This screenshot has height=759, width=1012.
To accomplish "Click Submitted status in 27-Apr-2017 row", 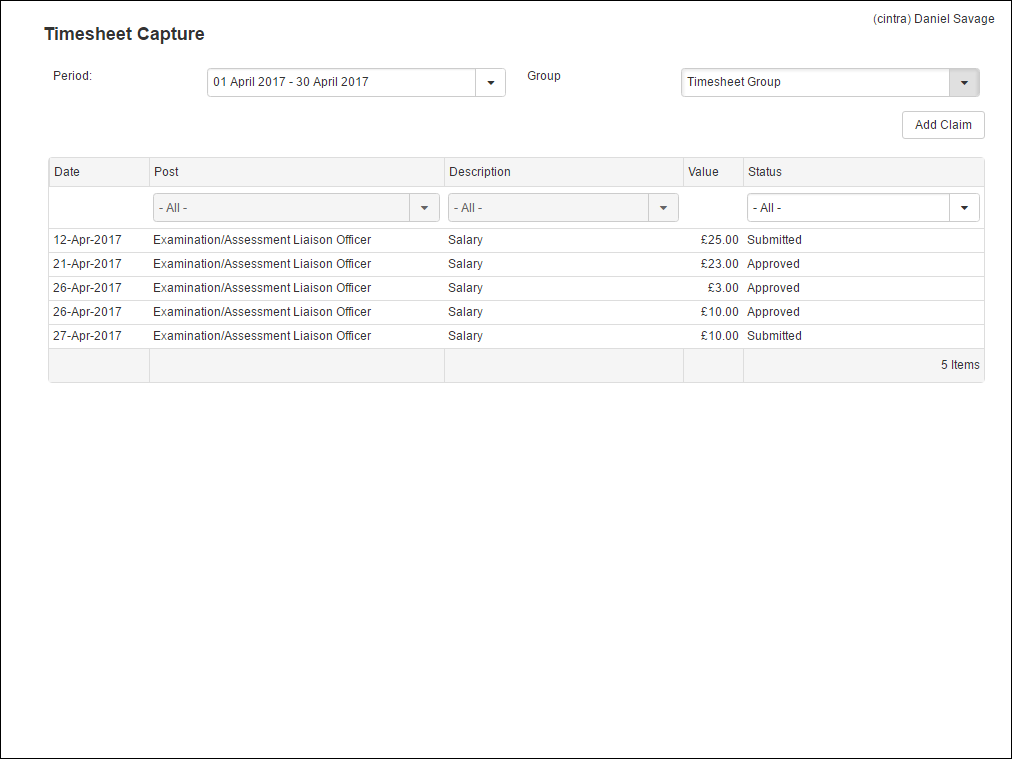I will [774, 336].
